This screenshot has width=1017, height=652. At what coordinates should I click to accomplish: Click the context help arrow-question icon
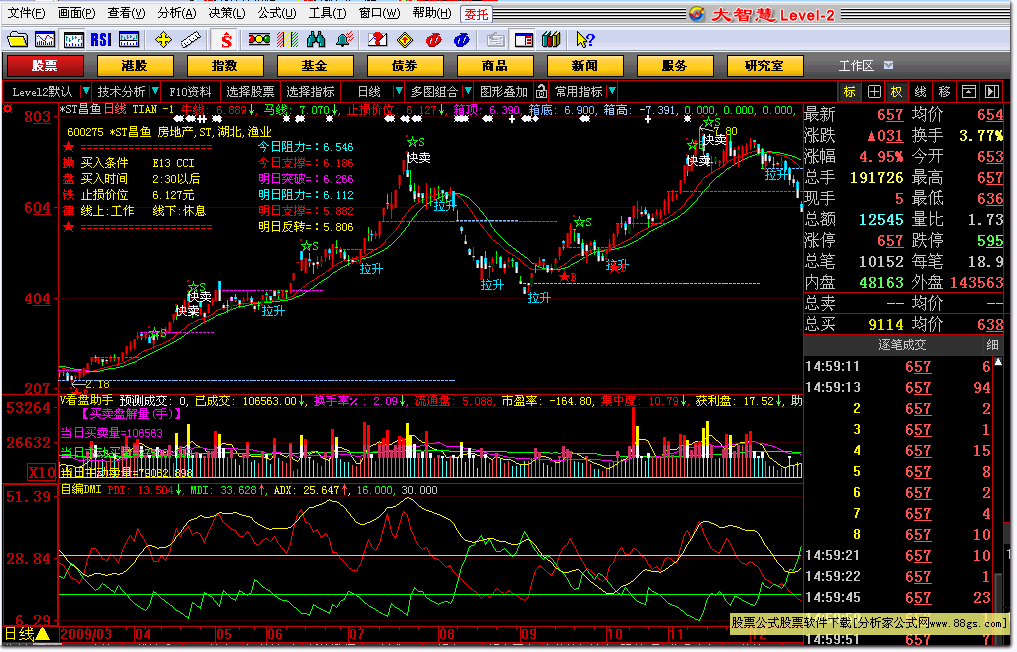click(x=585, y=40)
